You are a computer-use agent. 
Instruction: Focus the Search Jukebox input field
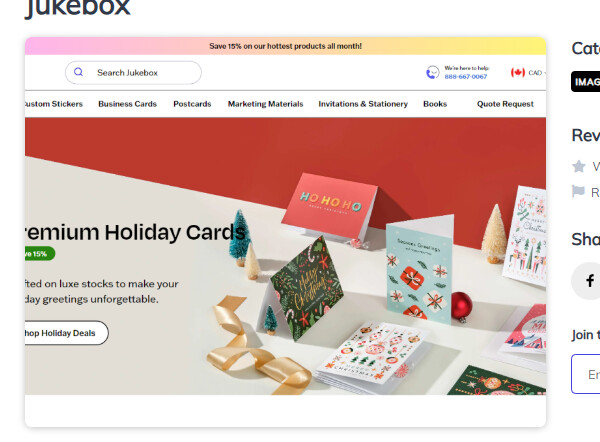click(133, 72)
